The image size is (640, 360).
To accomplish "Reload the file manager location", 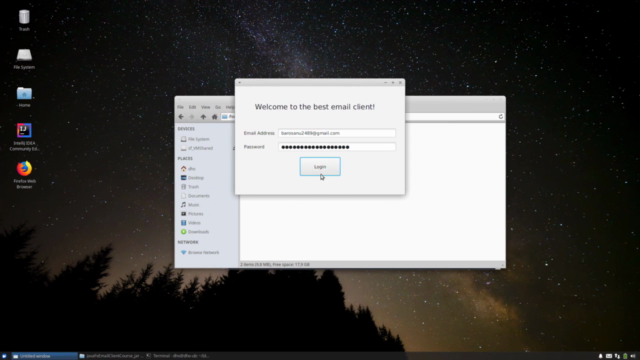I will pos(501,117).
